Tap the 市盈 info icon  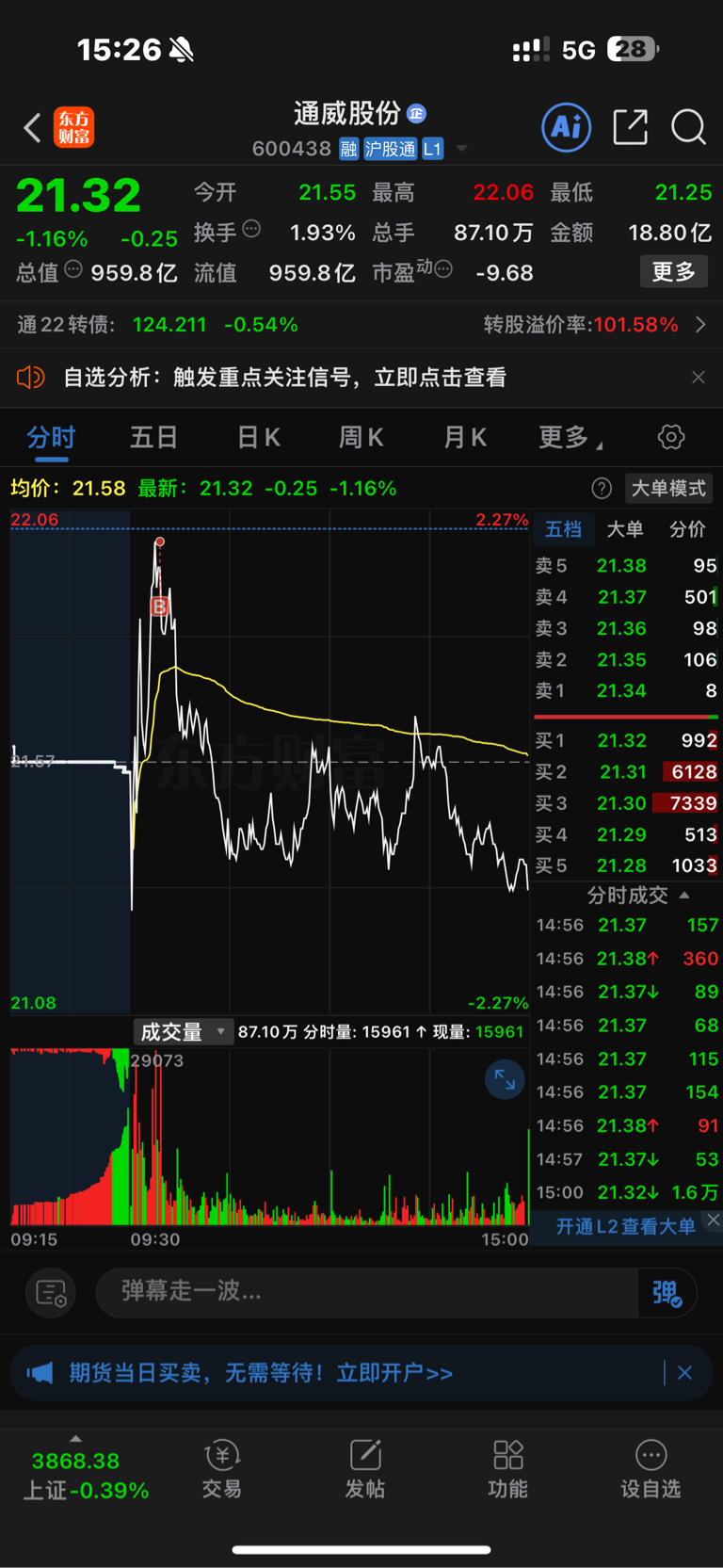443,269
